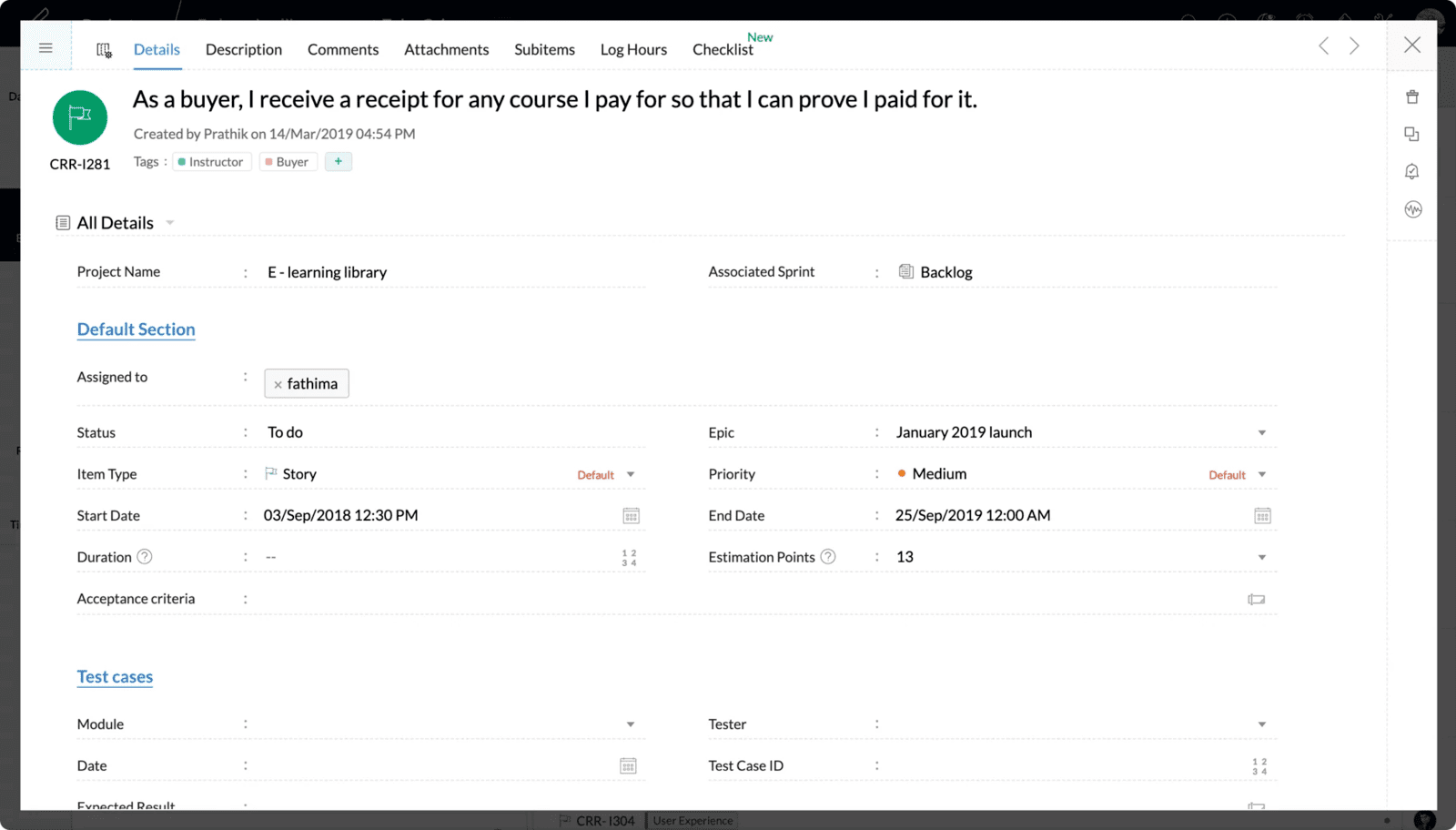Open the hamburger menu icon
This screenshot has width=1456, height=830.
click(45, 48)
